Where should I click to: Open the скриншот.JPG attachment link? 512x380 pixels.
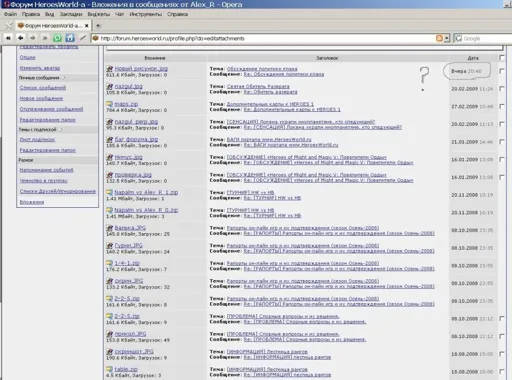(134, 351)
